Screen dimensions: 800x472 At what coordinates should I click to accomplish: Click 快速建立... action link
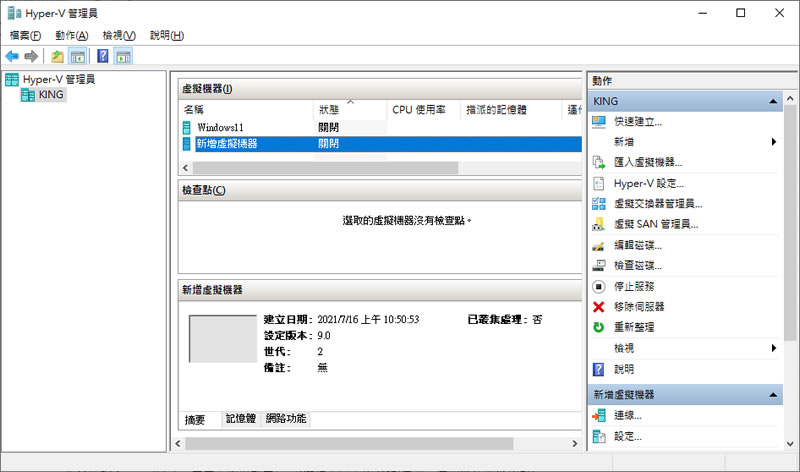[x=638, y=122]
